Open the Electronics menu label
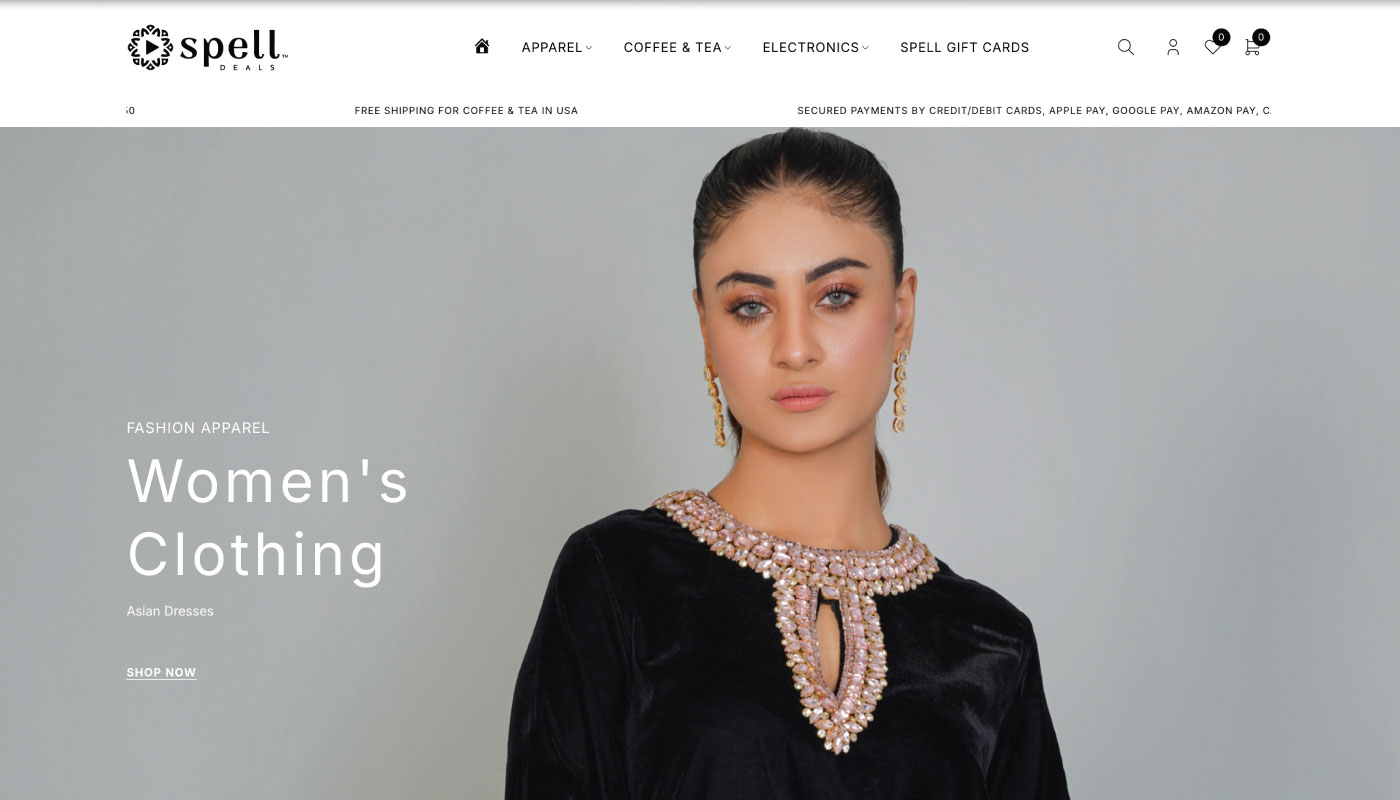The image size is (1400, 800). click(x=810, y=47)
